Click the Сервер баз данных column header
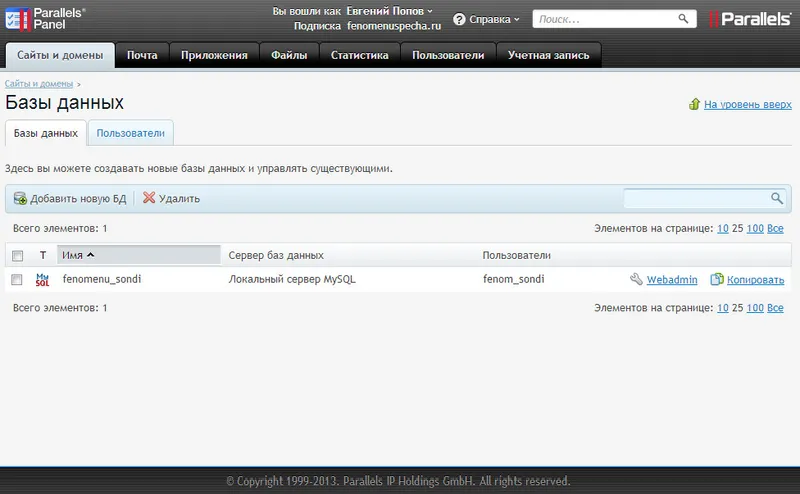The image size is (800, 494). coord(276,255)
